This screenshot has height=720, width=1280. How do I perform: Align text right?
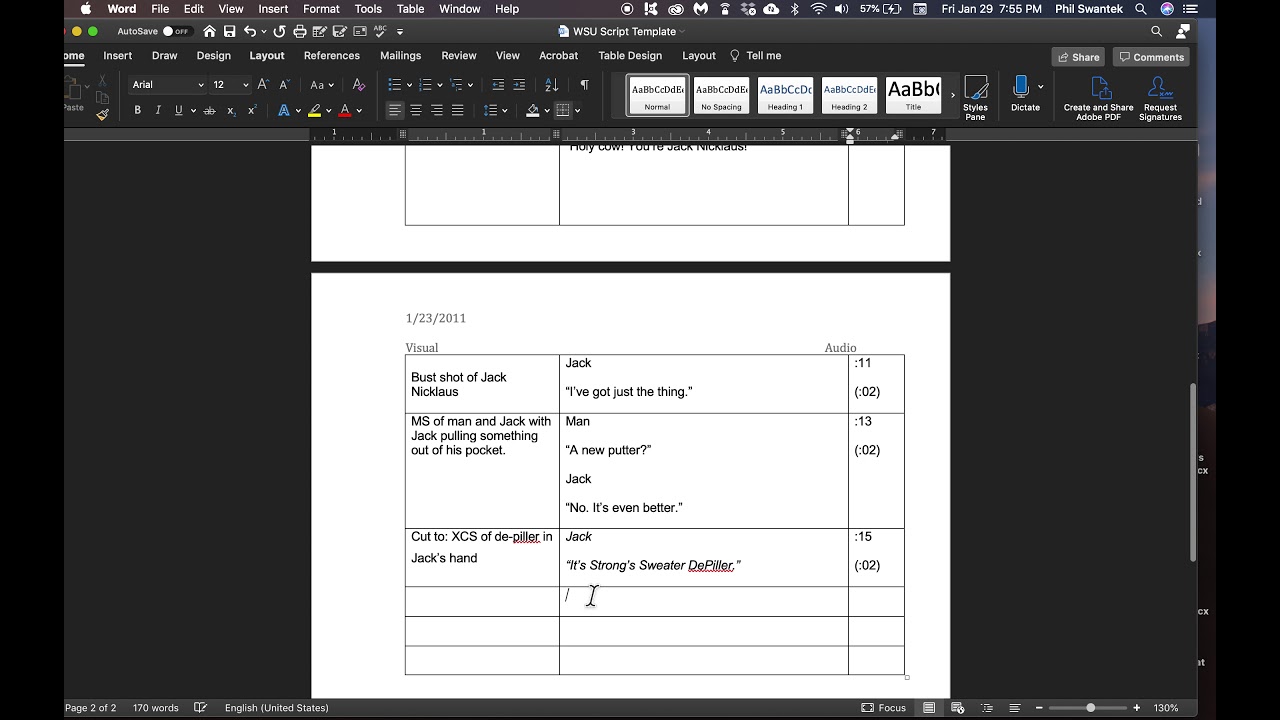click(x=437, y=111)
